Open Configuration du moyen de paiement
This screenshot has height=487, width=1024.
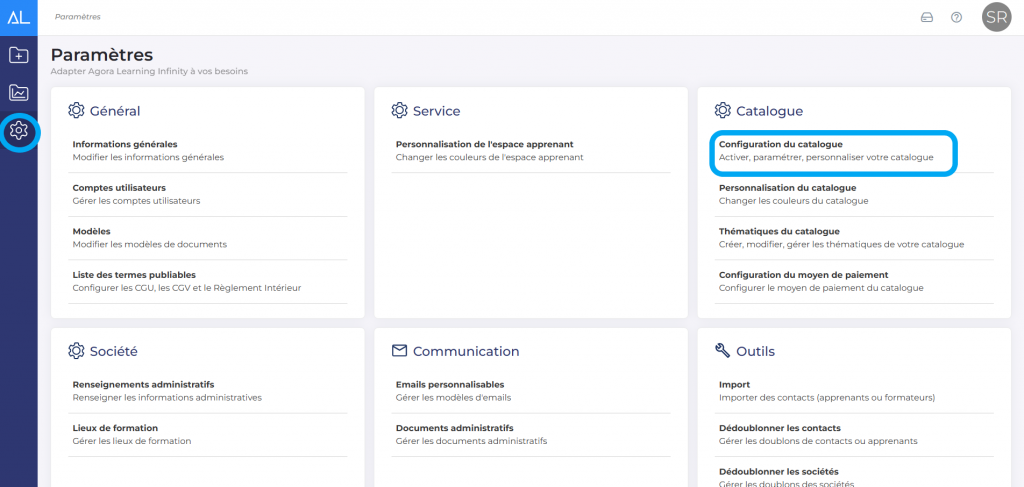click(803, 275)
